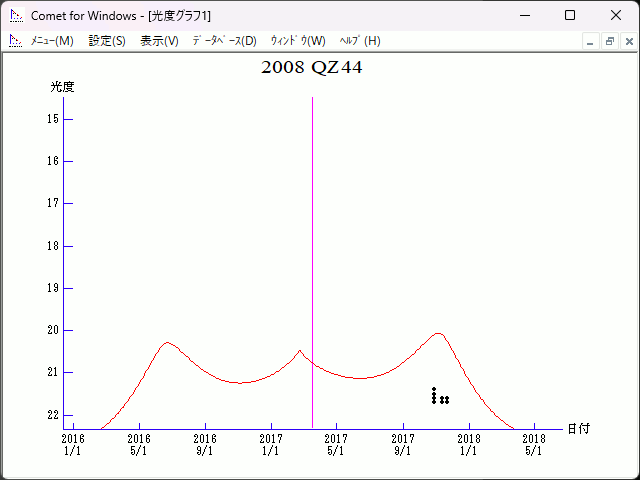Click the graph document icon in the menu bar
Screen dimensions: 640x480
[16, 41]
